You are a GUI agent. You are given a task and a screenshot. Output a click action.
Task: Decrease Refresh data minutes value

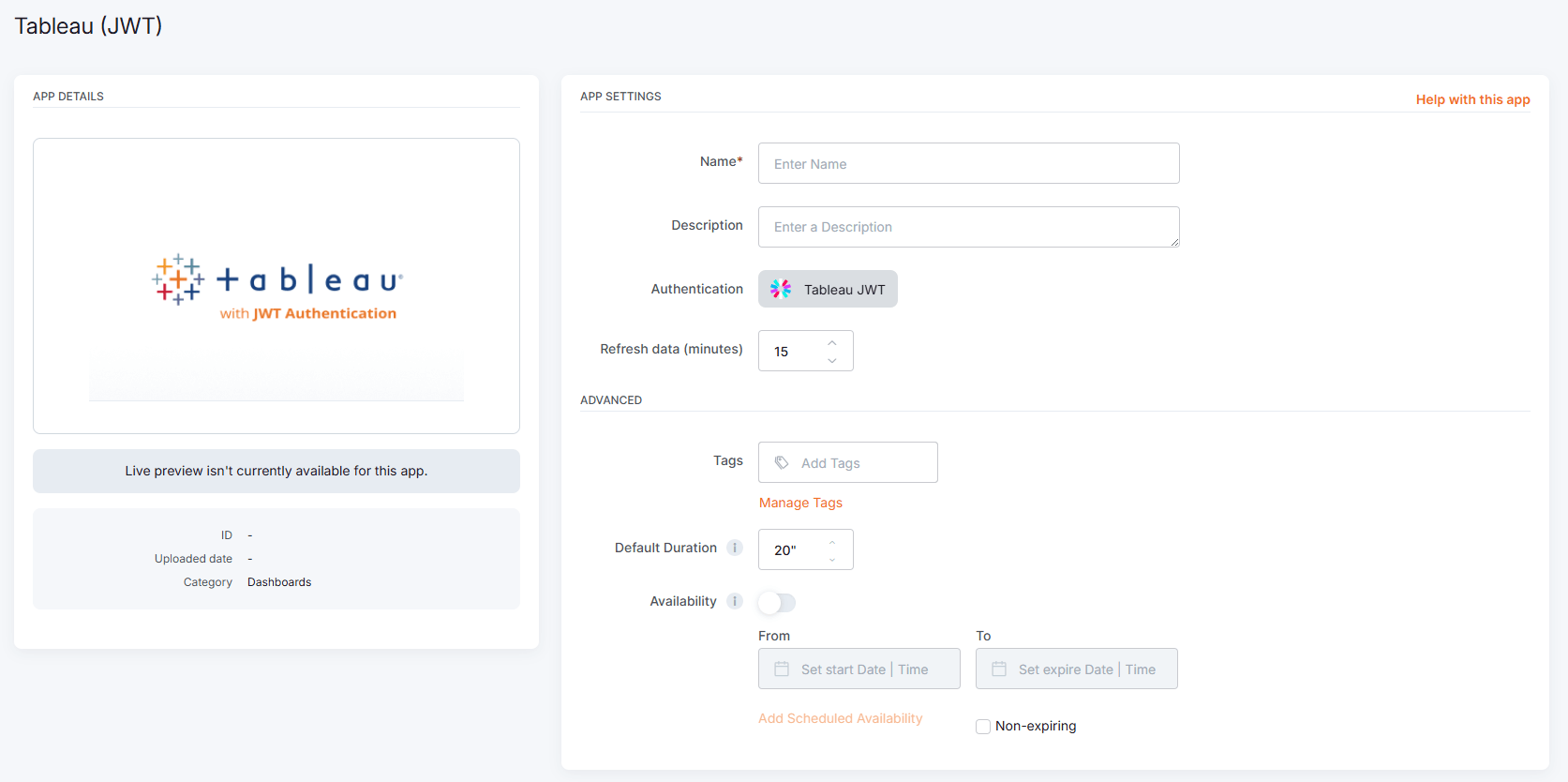[x=832, y=360]
